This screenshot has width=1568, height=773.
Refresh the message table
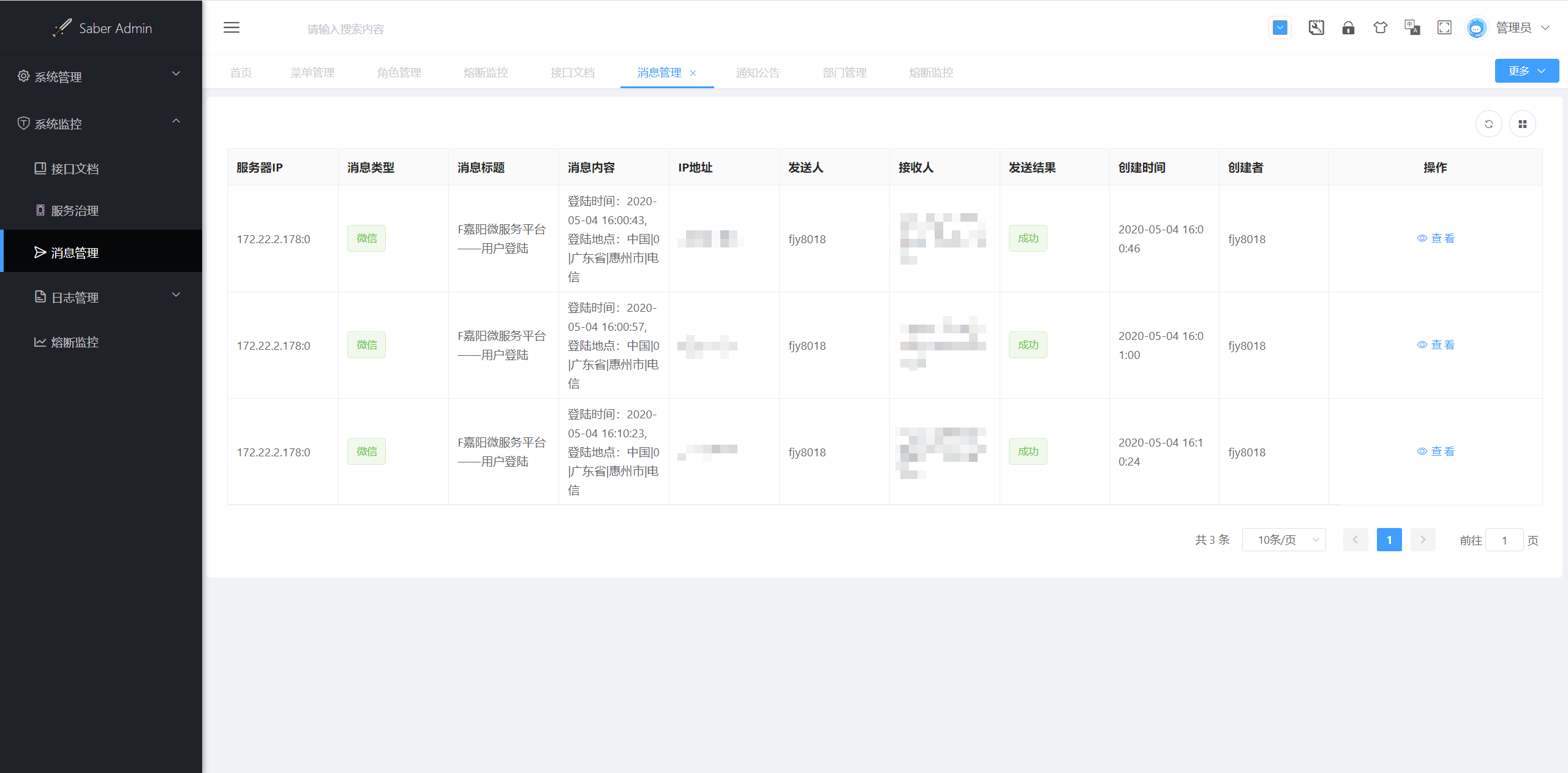click(x=1488, y=124)
